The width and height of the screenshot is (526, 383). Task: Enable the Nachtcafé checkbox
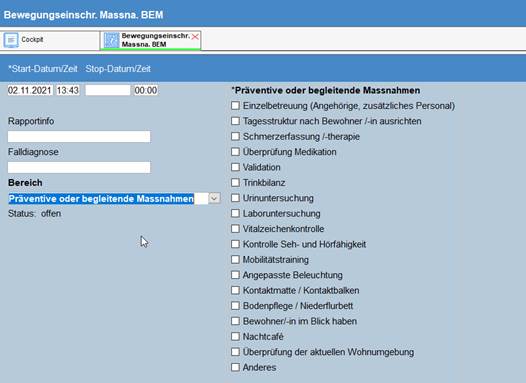coord(235,336)
